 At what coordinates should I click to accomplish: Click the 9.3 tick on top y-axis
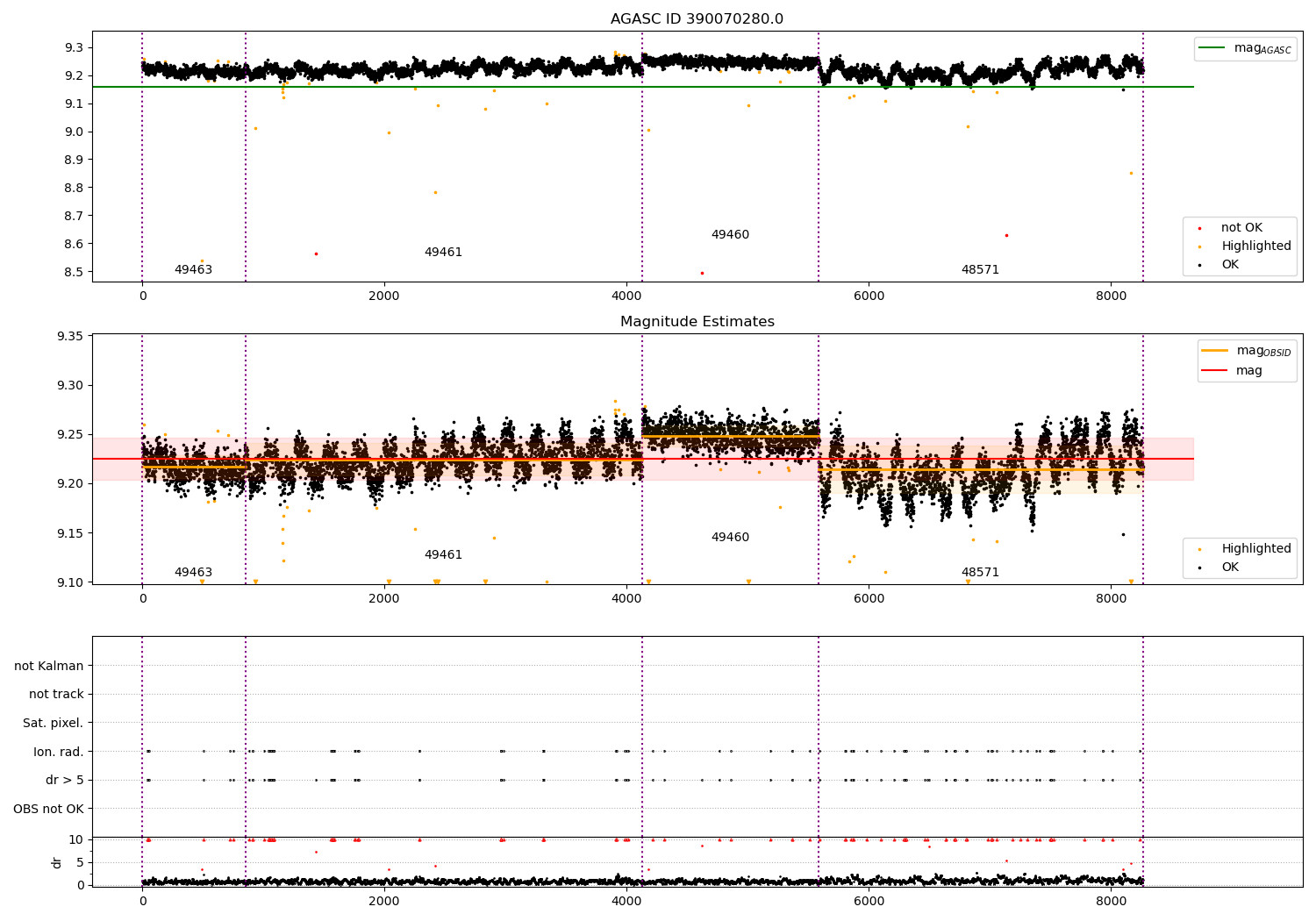[x=75, y=47]
